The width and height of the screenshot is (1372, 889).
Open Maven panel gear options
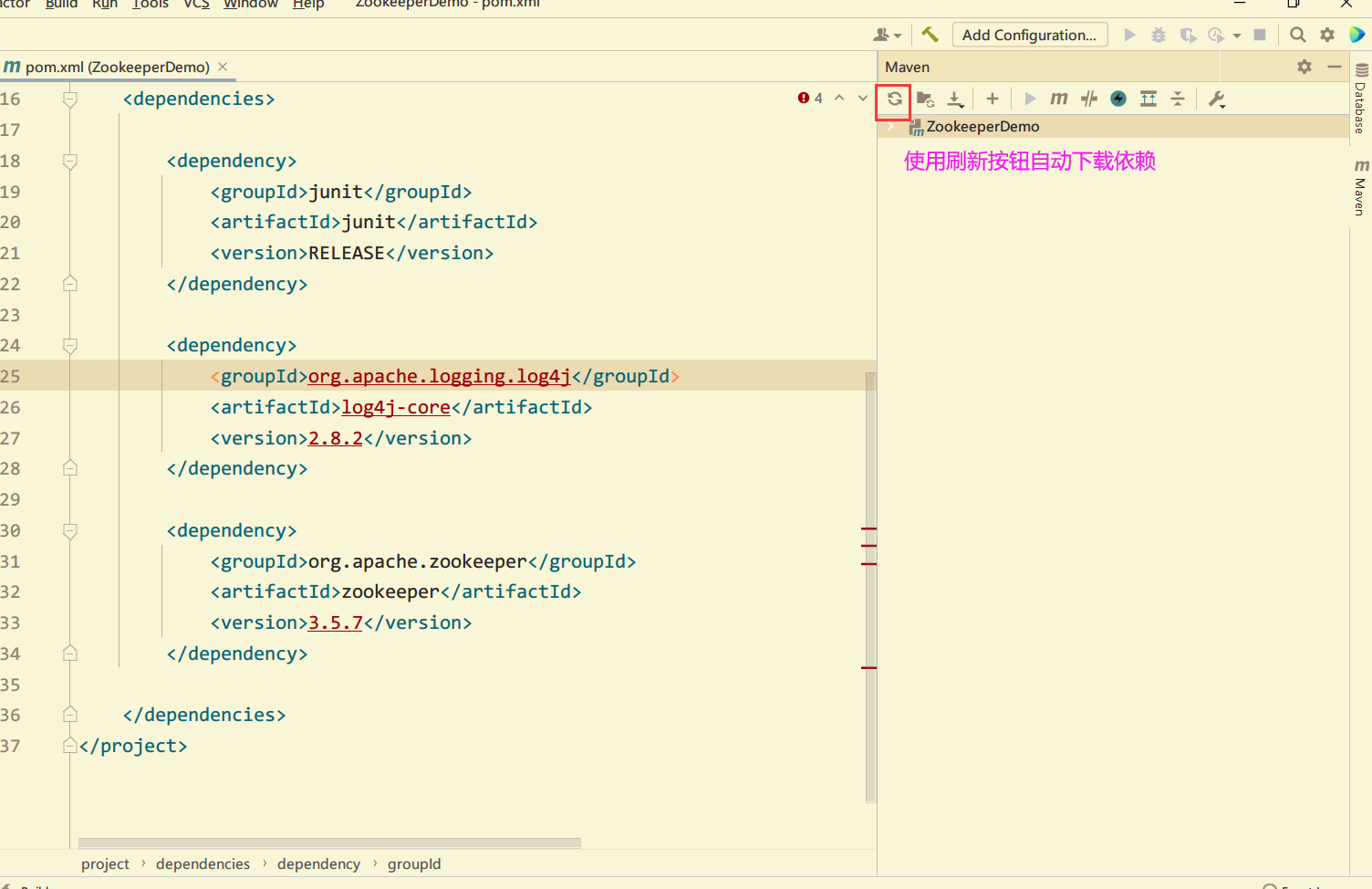[1304, 67]
